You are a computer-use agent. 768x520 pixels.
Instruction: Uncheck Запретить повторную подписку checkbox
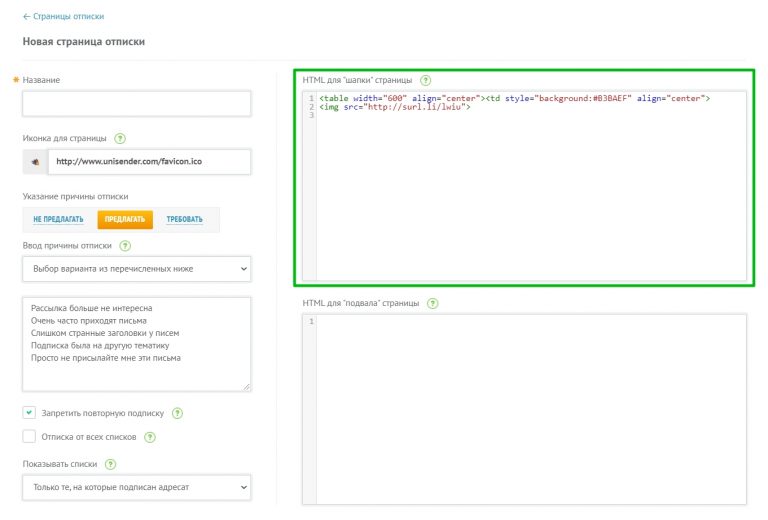(x=29, y=412)
